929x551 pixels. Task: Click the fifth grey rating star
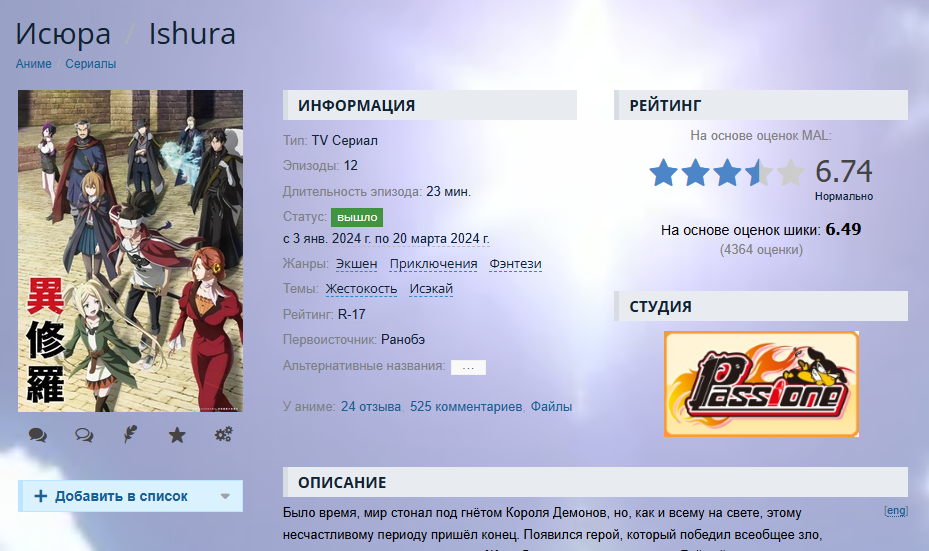pos(790,172)
